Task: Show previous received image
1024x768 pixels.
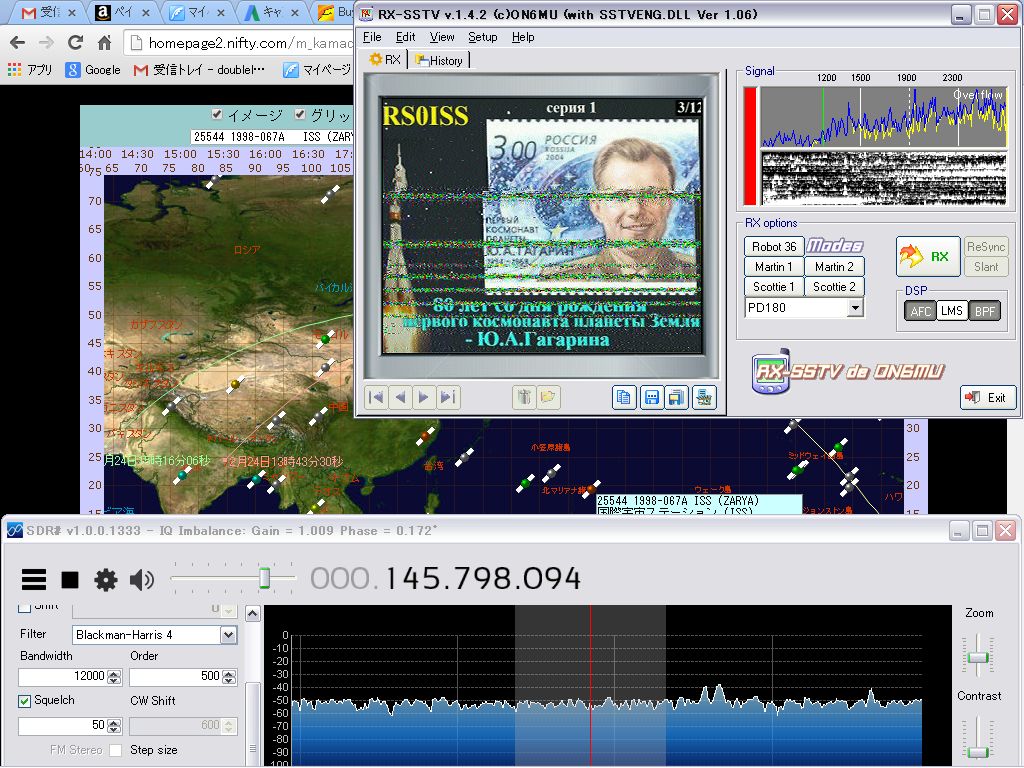Action: [x=400, y=397]
